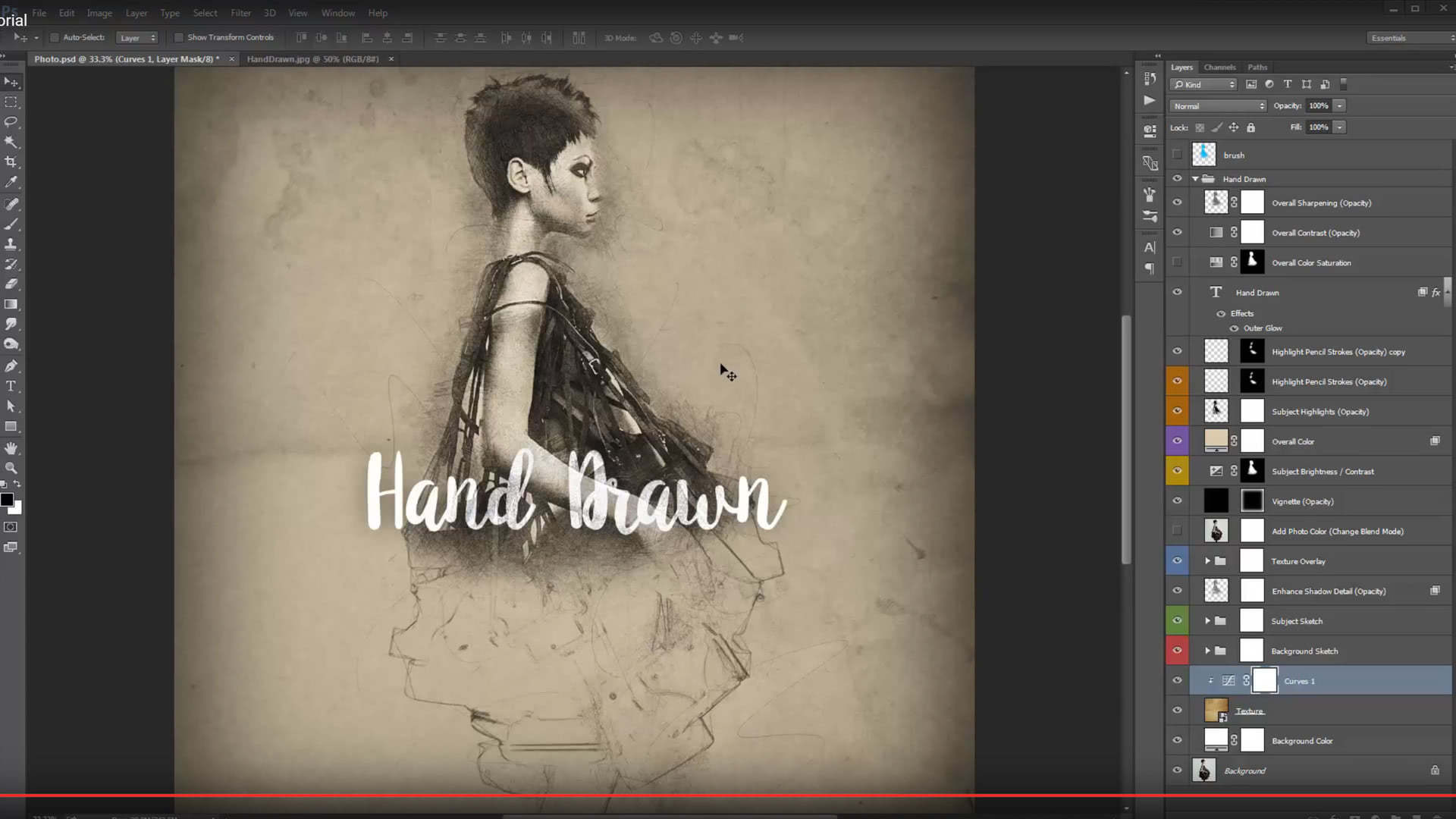Open the blend mode Normal dropdown

[1218, 106]
